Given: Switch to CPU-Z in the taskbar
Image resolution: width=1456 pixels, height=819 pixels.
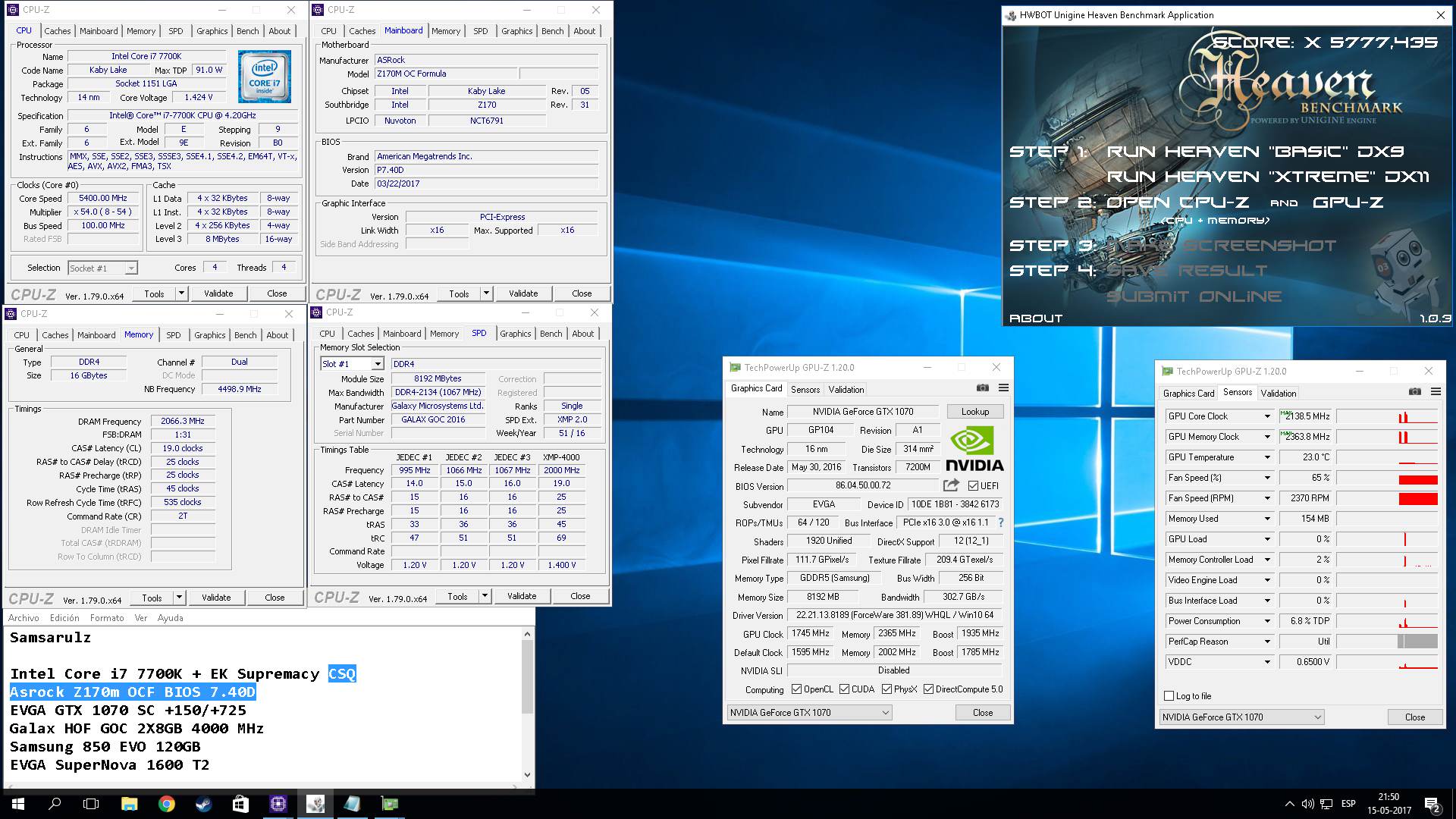Looking at the screenshot, I should click(x=278, y=804).
